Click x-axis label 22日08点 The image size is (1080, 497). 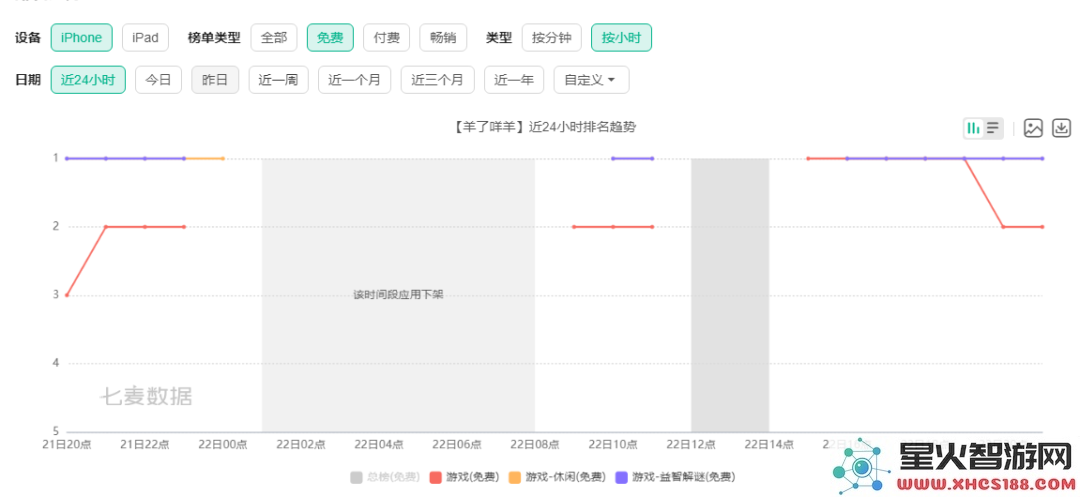click(534, 445)
